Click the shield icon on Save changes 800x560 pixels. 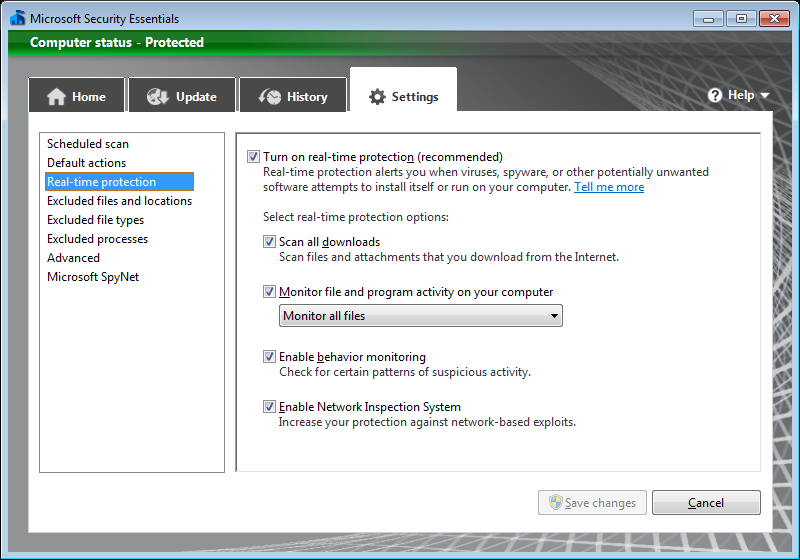coord(554,503)
